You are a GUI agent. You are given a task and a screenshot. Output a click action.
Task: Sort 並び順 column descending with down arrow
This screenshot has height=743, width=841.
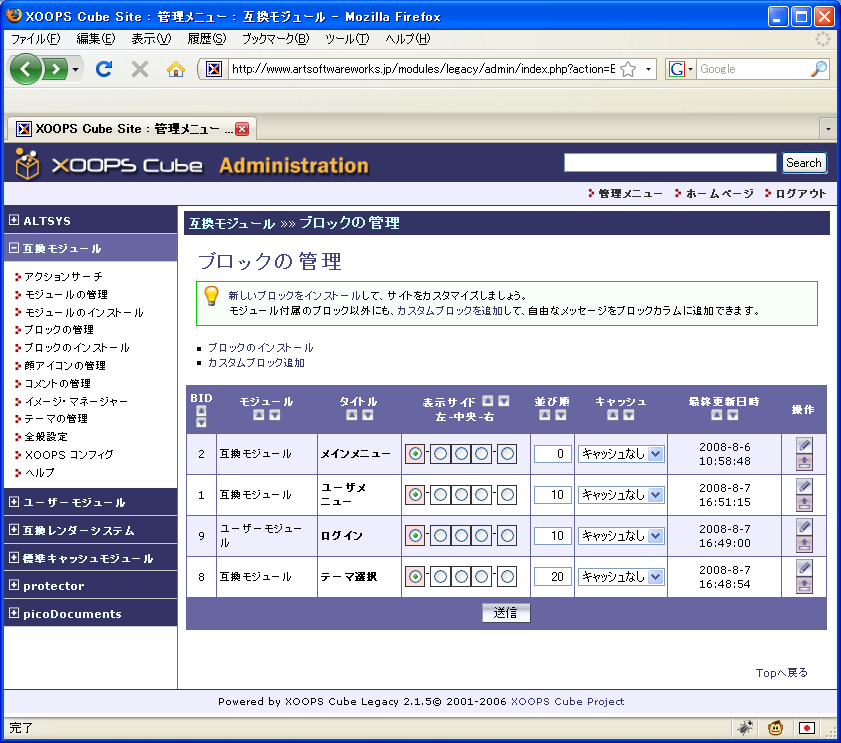559,415
